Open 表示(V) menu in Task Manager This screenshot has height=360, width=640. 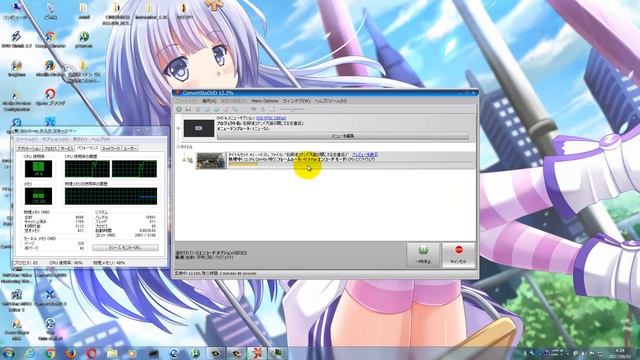[x=80, y=140]
